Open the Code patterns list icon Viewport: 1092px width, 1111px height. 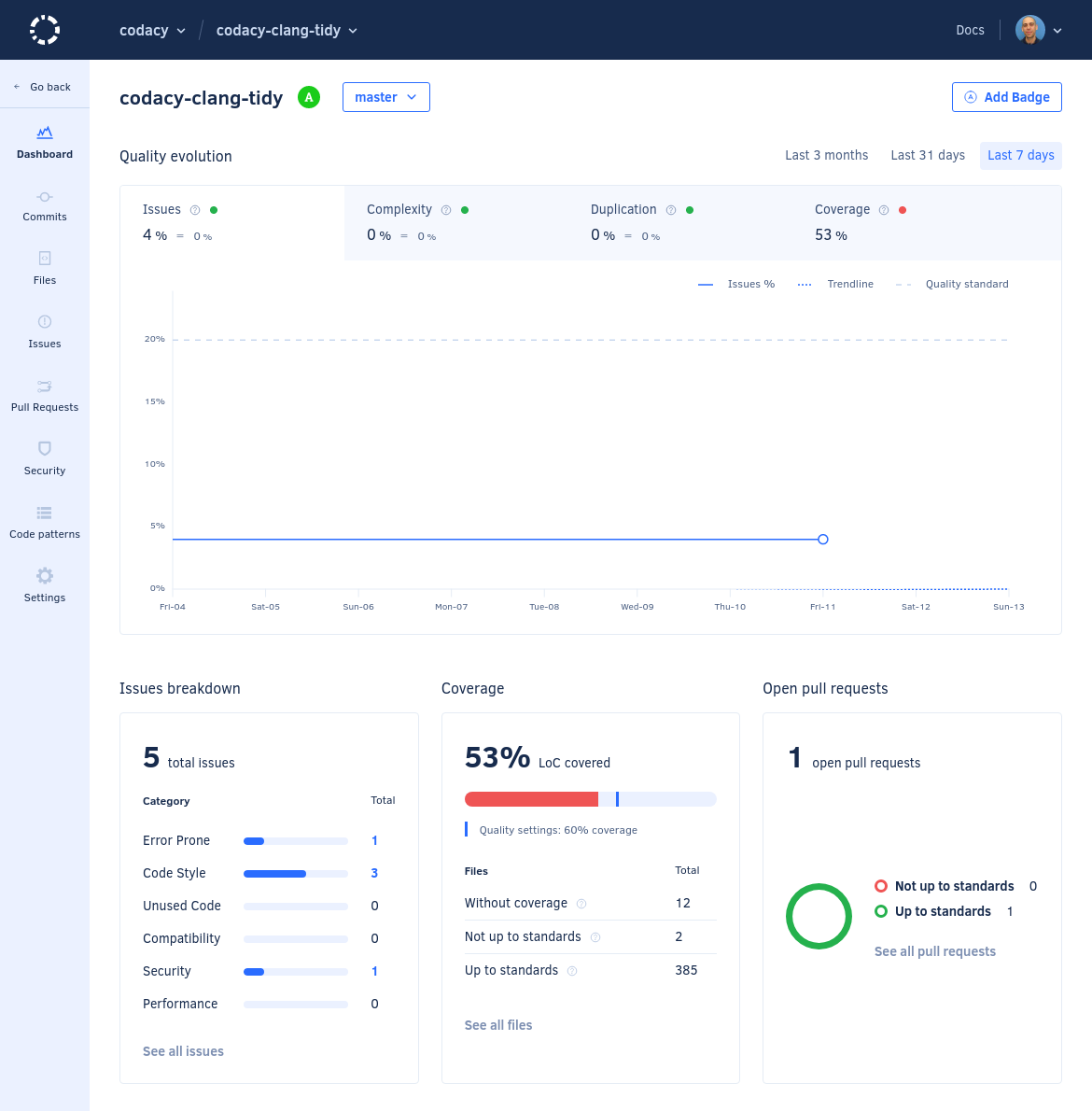(x=45, y=513)
